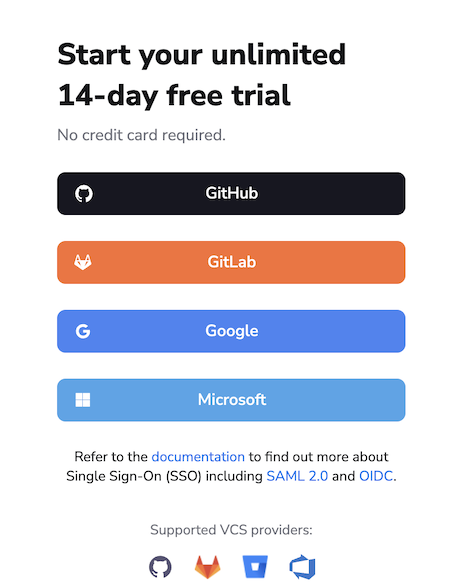The height and width of the screenshot is (584, 454).
Task: Select the GitHub logo under supported VCS providers
Action: pyautogui.click(x=160, y=567)
